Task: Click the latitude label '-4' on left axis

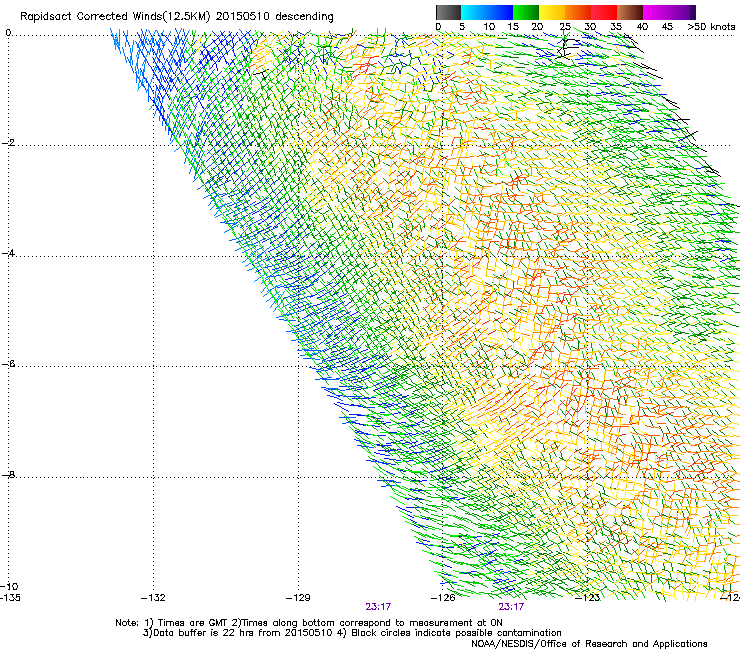Action: [8, 253]
